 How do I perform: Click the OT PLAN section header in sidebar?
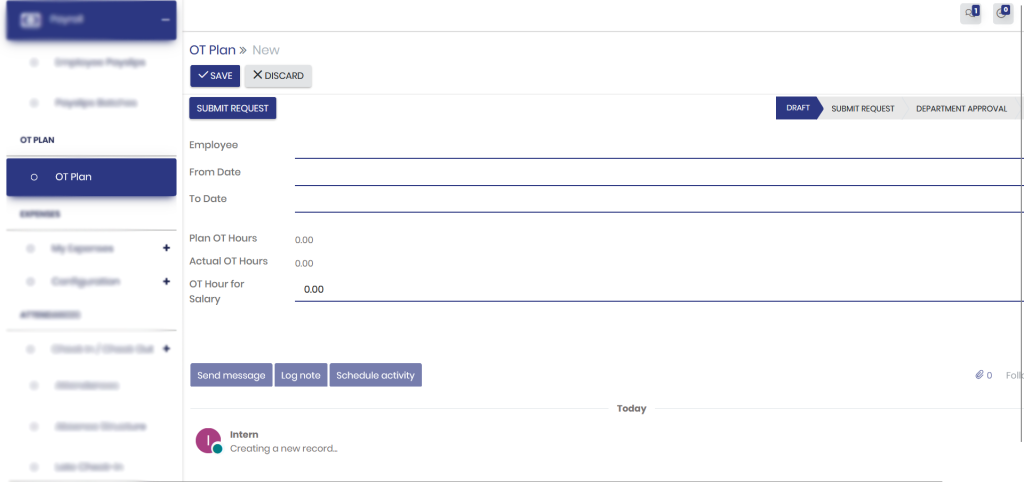click(37, 140)
